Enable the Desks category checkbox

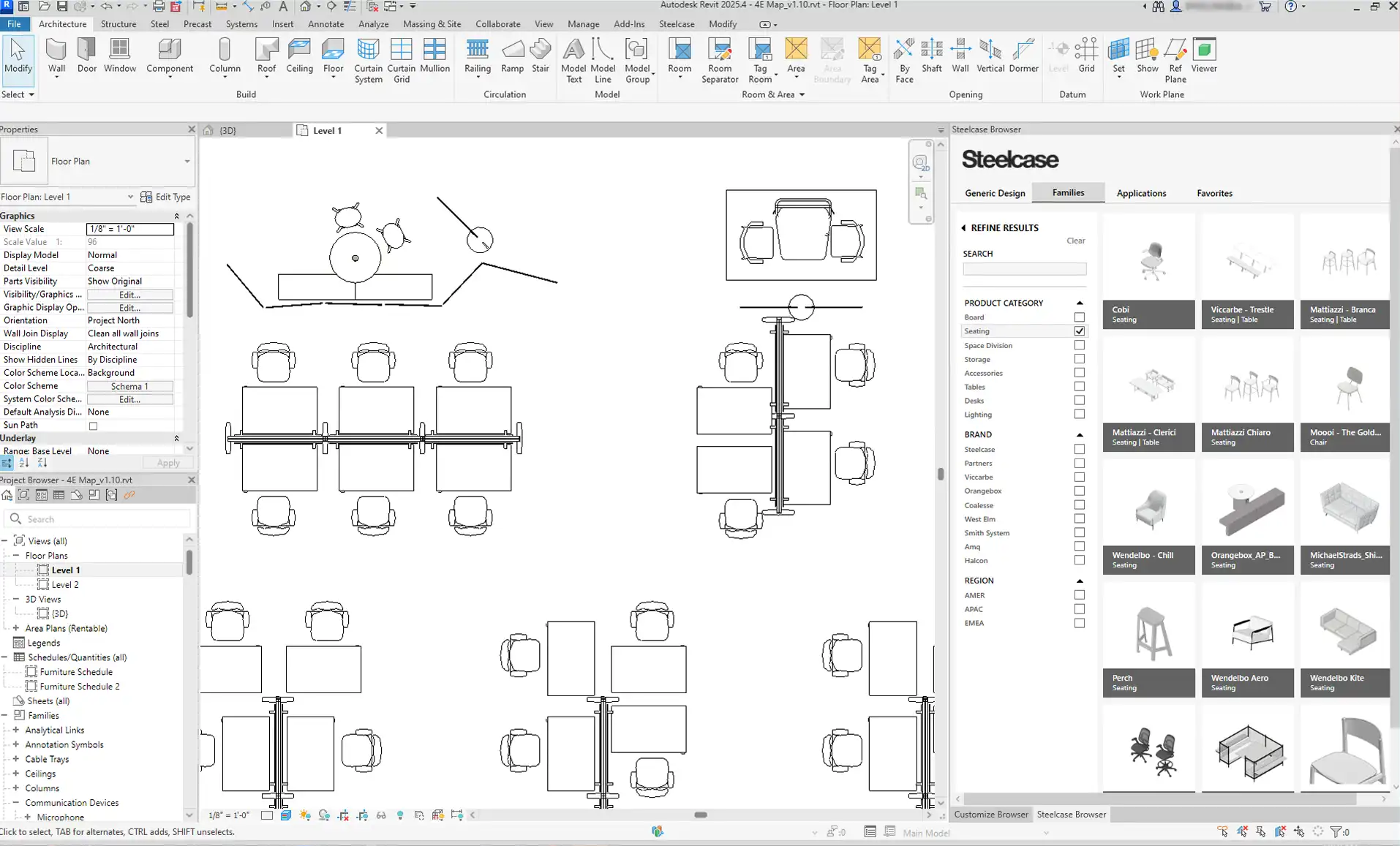(x=1079, y=401)
